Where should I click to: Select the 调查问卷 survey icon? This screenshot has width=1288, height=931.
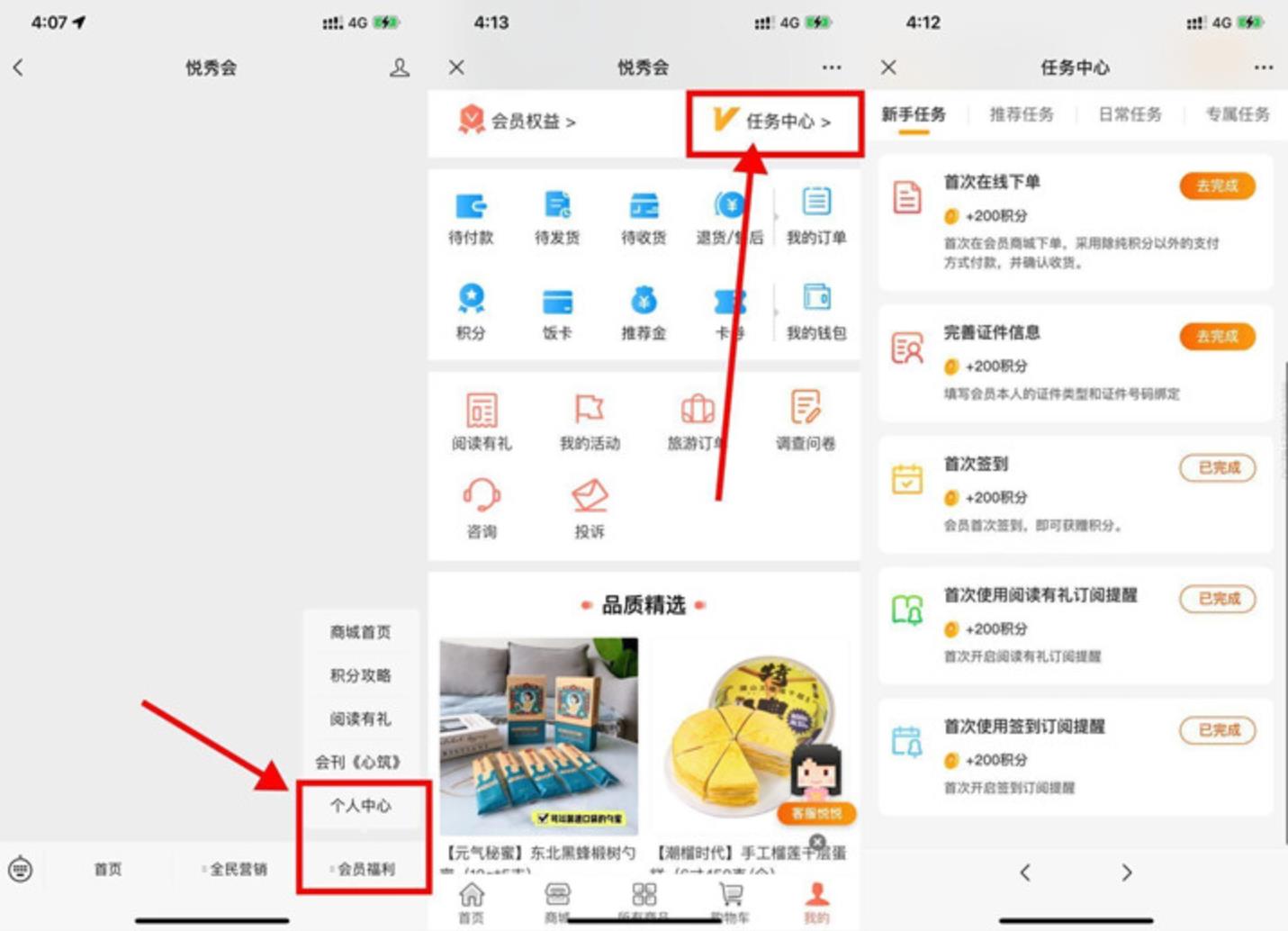click(x=804, y=419)
